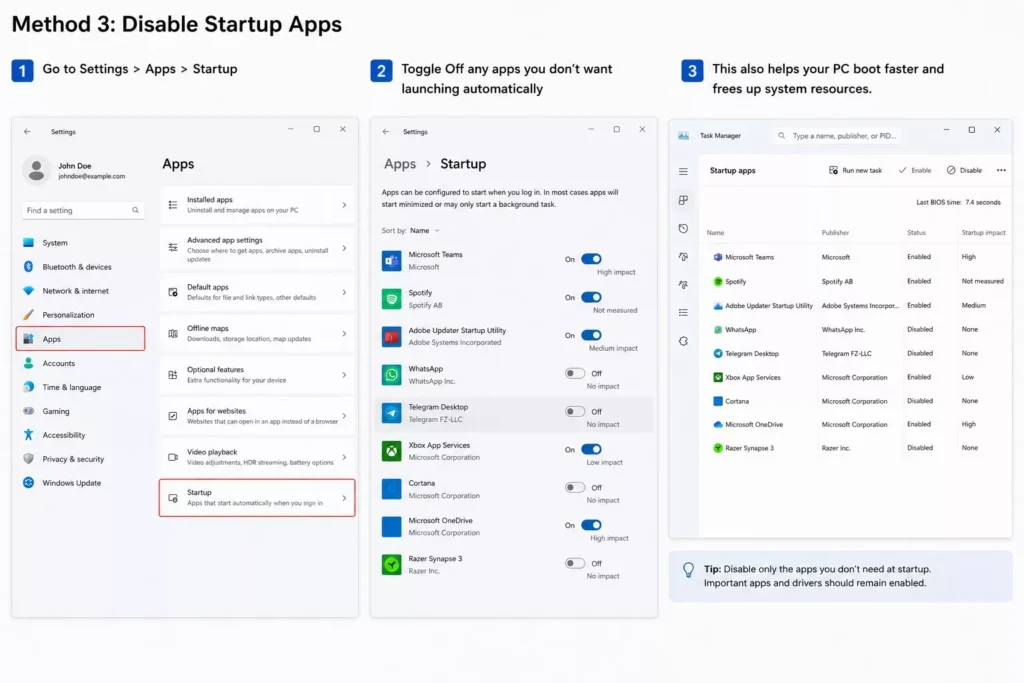Open Task Manager Services sidebar icon
The height and width of the screenshot is (683, 1024).
pos(683,341)
